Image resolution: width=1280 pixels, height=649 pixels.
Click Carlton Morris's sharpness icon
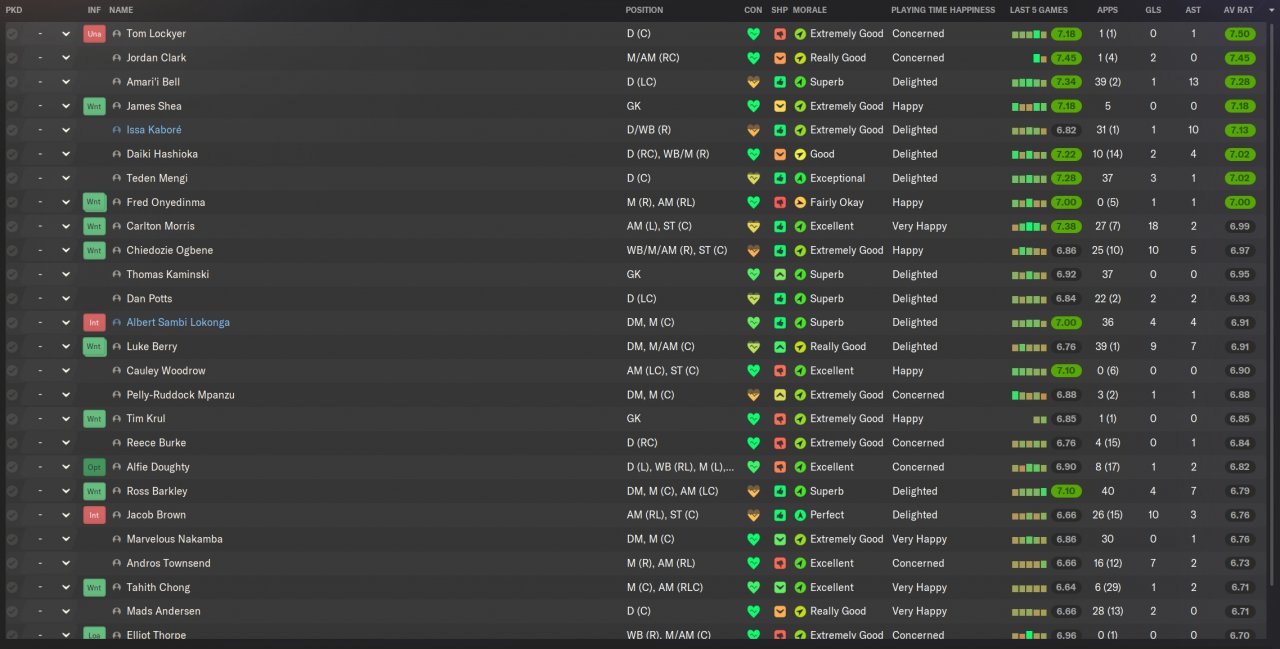click(780, 226)
